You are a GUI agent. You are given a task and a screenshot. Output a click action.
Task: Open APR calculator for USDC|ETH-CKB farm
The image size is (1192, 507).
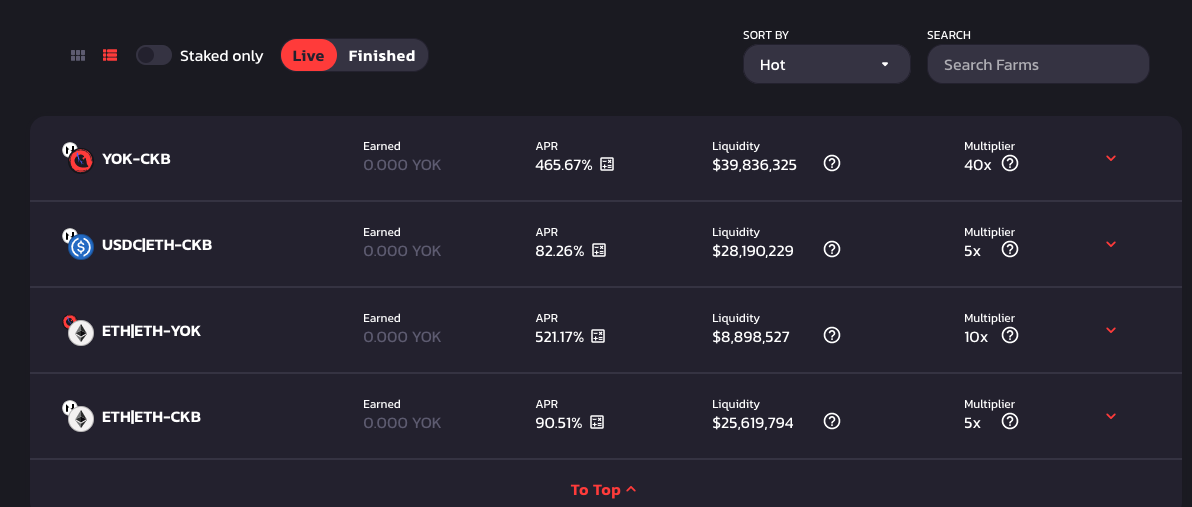pos(599,249)
